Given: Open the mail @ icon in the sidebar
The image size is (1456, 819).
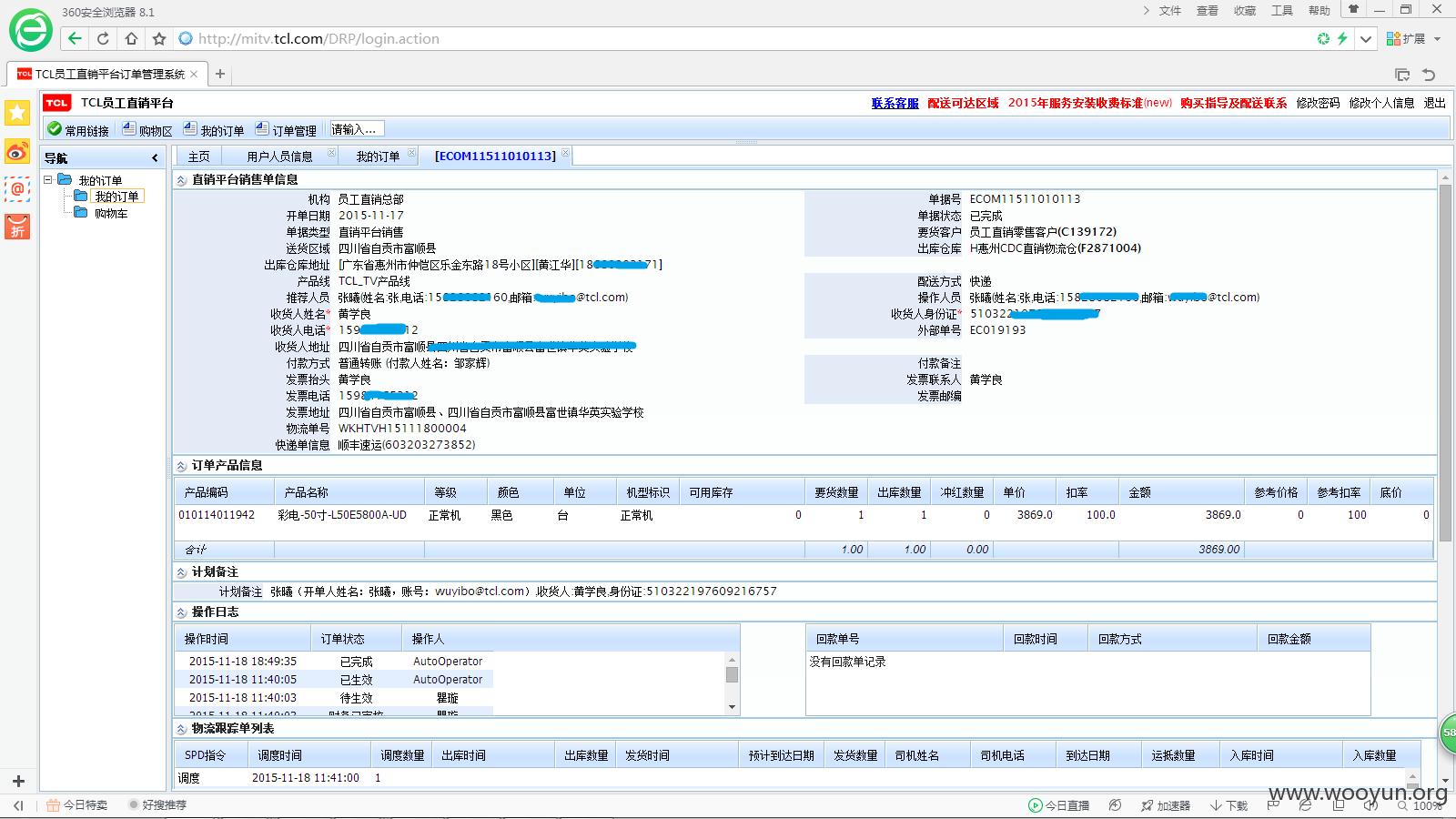Looking at the screenshot, I should pyautogui.click(x=17, y=188).
